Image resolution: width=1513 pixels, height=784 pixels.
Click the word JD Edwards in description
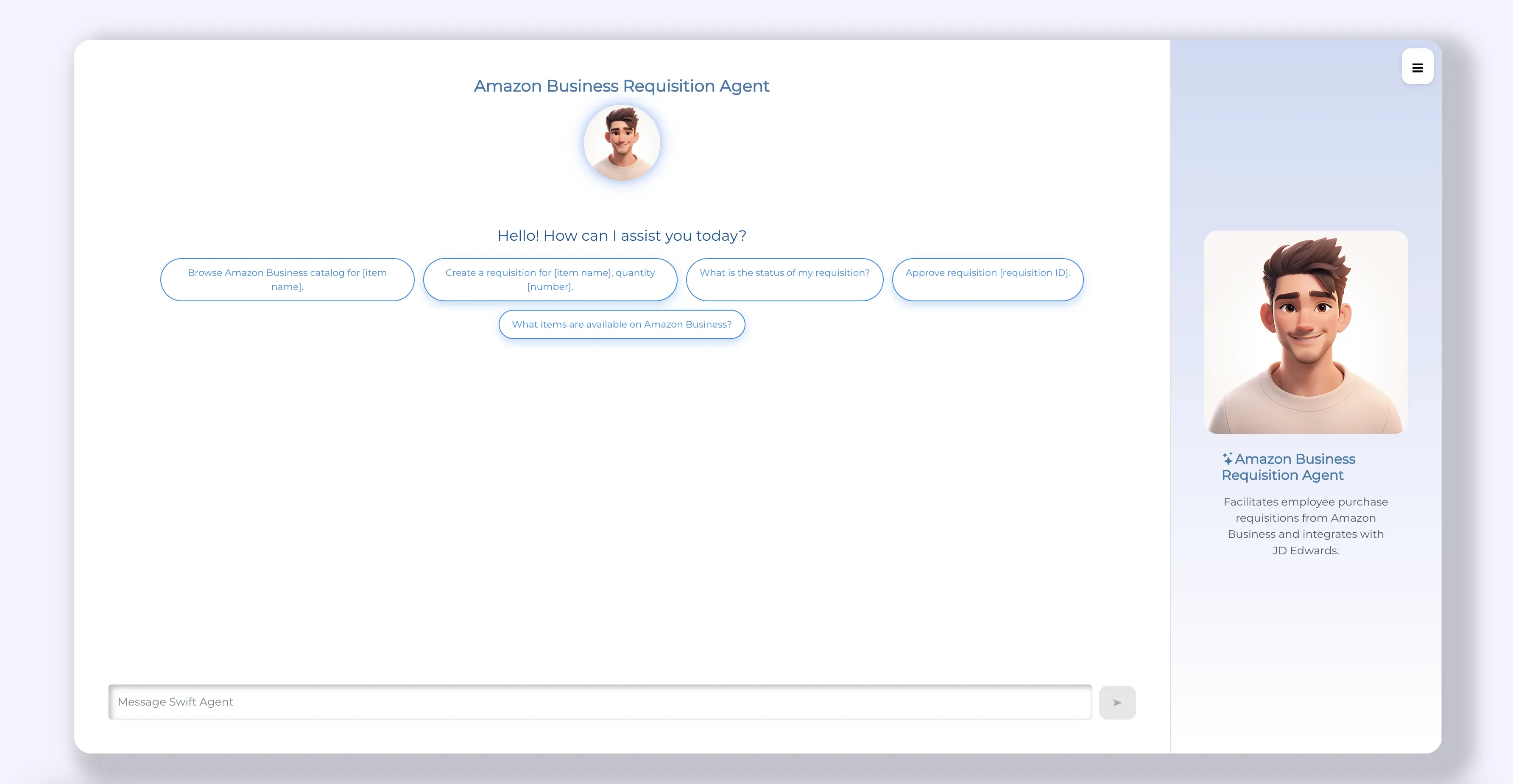point(1305,550)
